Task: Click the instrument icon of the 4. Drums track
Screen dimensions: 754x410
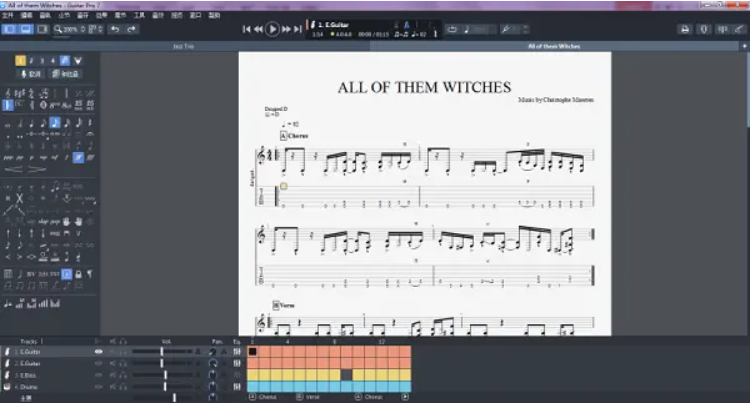Action: [x=8, y=386]
